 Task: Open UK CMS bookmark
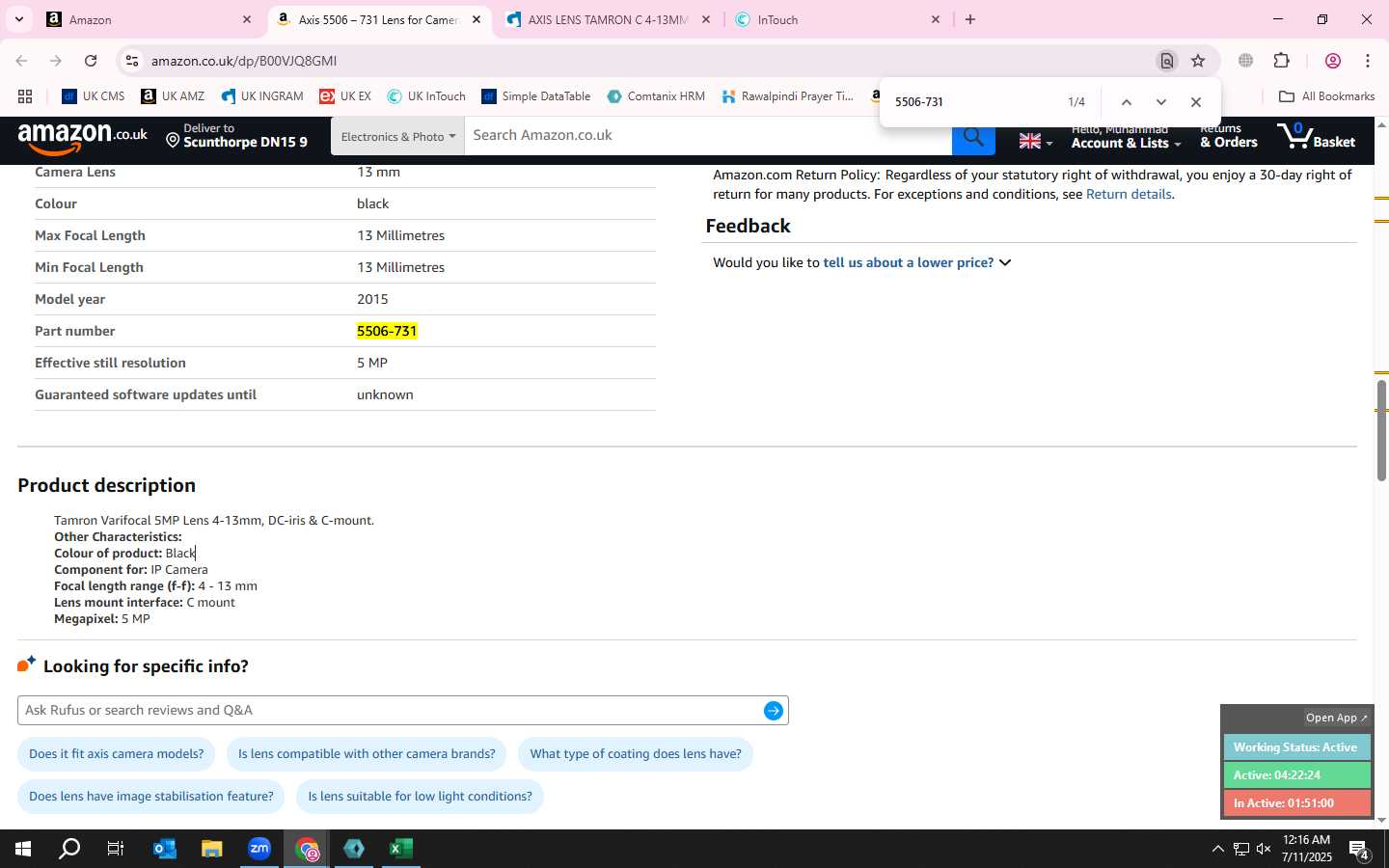pos(94,96)
